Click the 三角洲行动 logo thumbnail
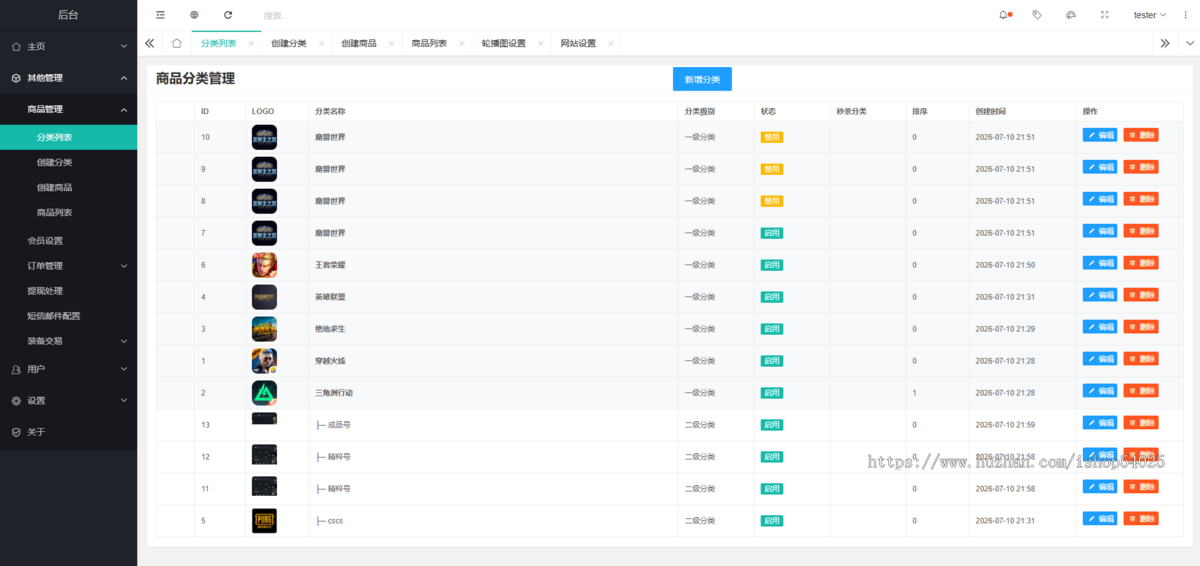The image size is (1200, 566). 264,393
